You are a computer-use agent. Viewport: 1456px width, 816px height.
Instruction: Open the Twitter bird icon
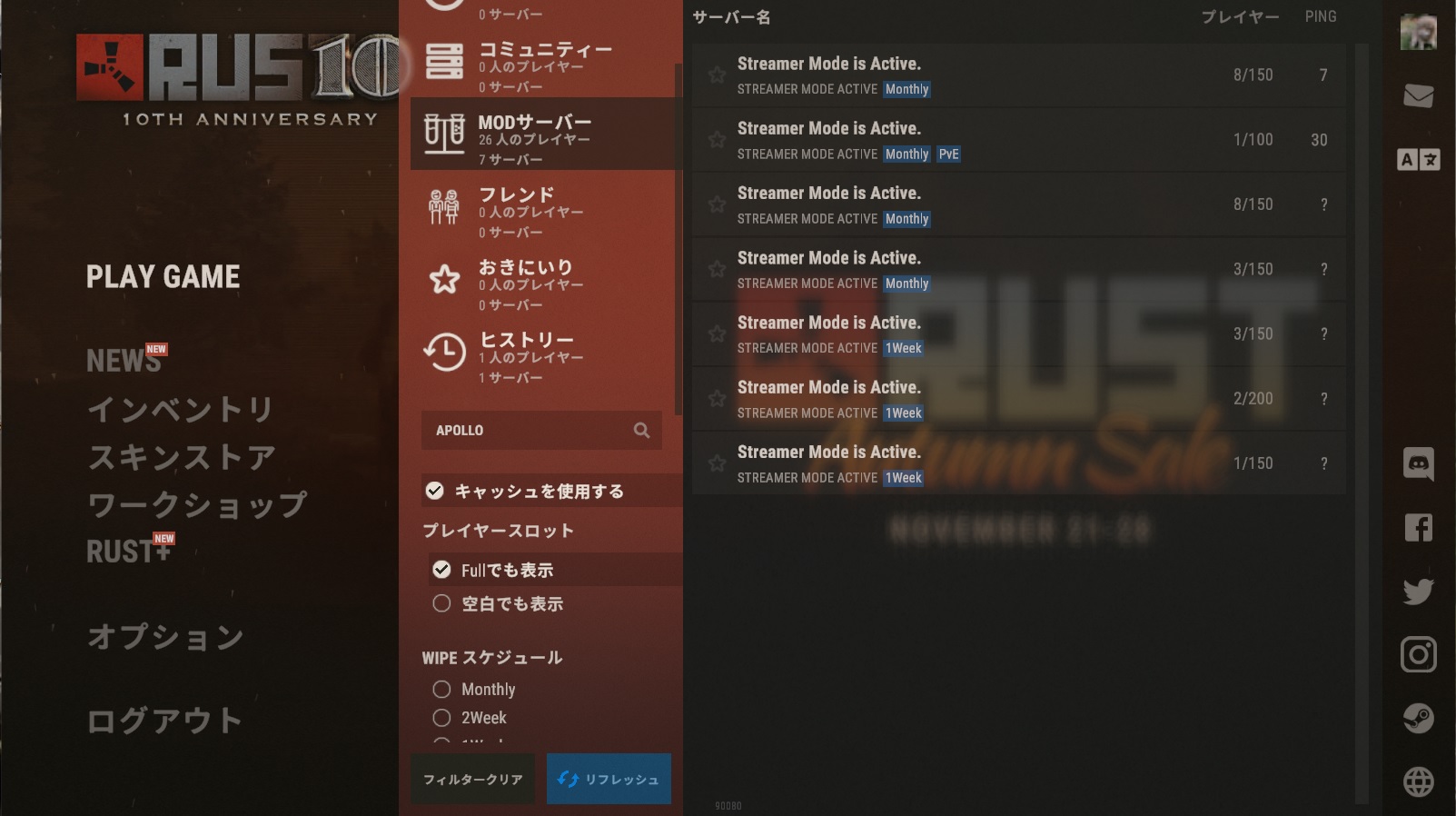(x=1418, y=591)
